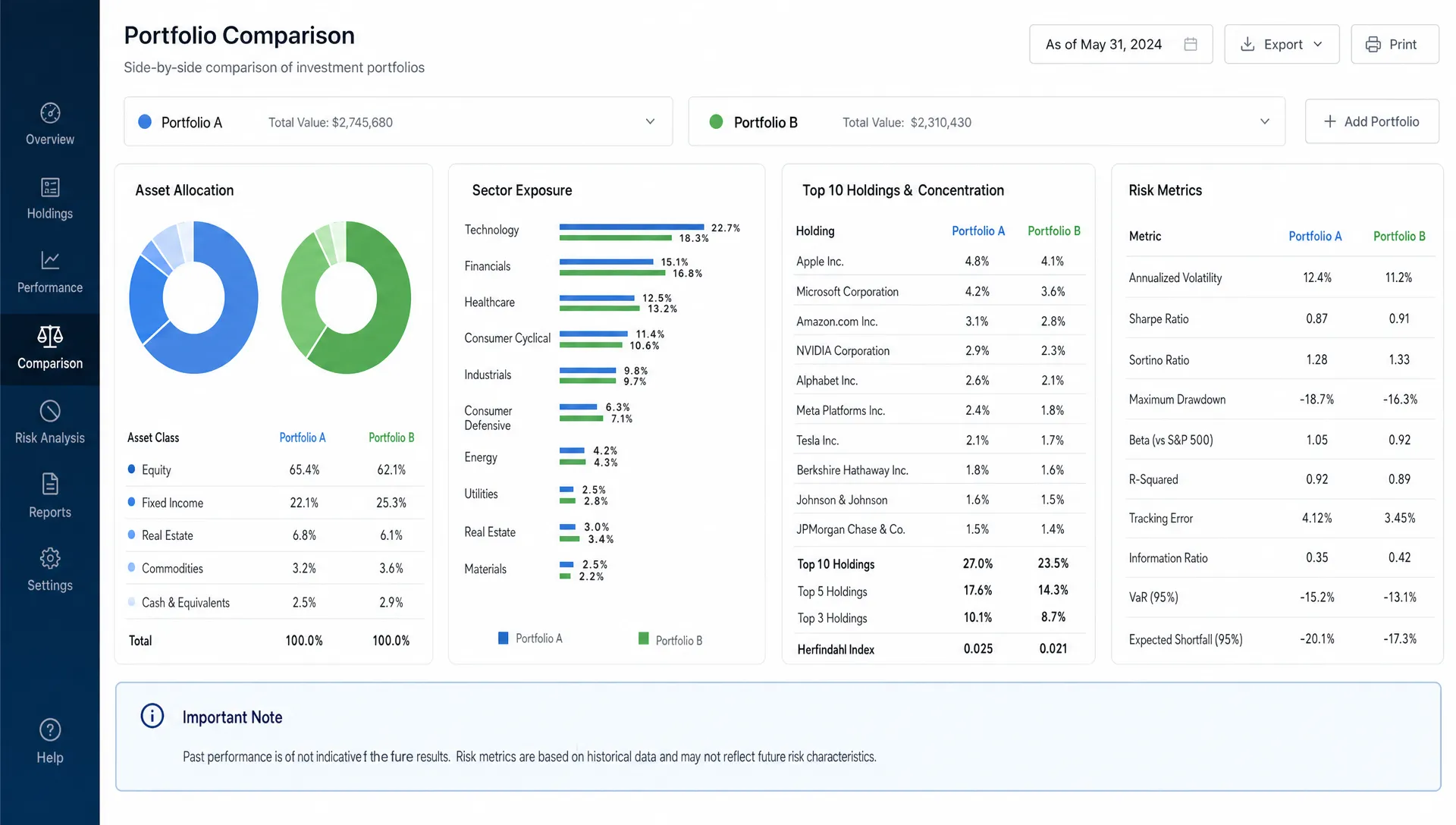Screen dimensions: 1456x825
Task: Select the Tesla Inc. holding row
Action: 939,440
